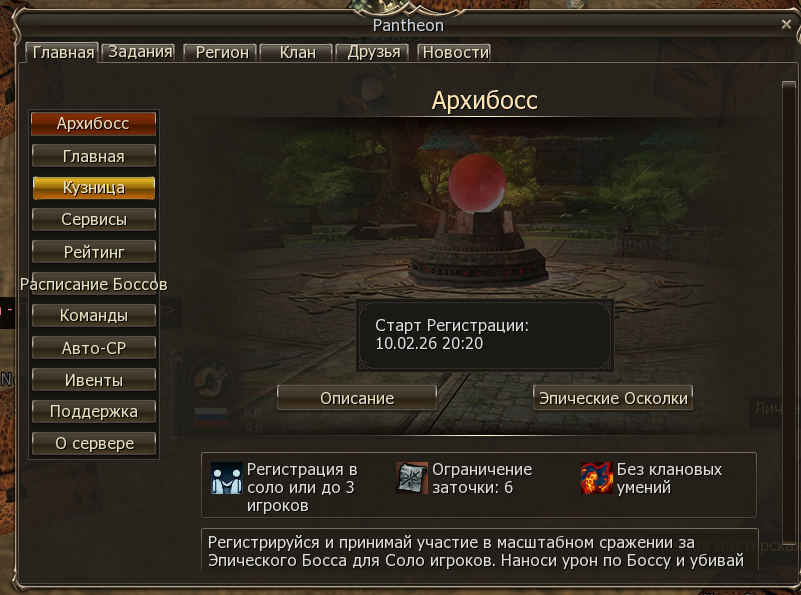Click the enchant limit scroll icon

click(x=412, y=478)
